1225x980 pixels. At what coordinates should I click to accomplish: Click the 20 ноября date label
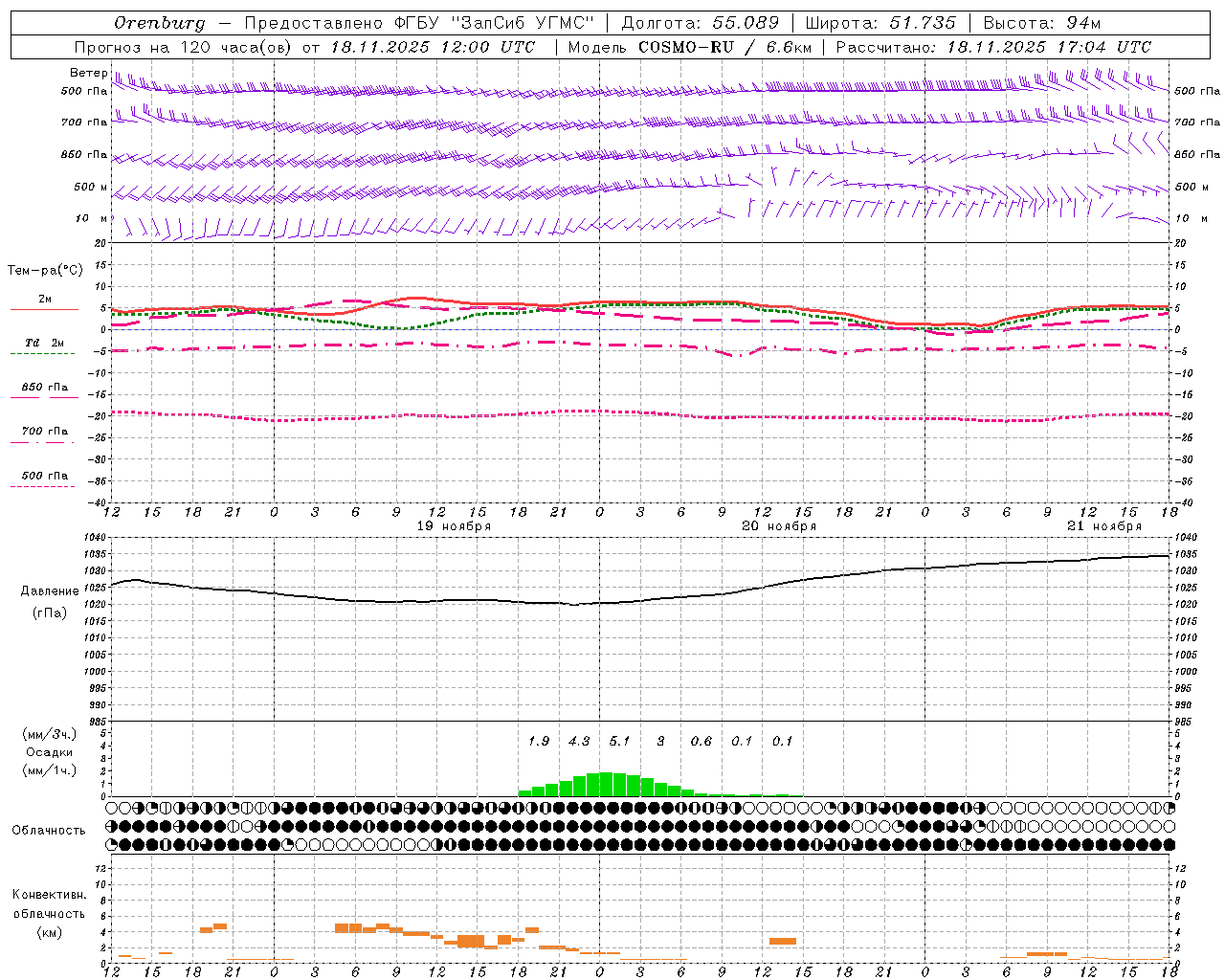779,526
